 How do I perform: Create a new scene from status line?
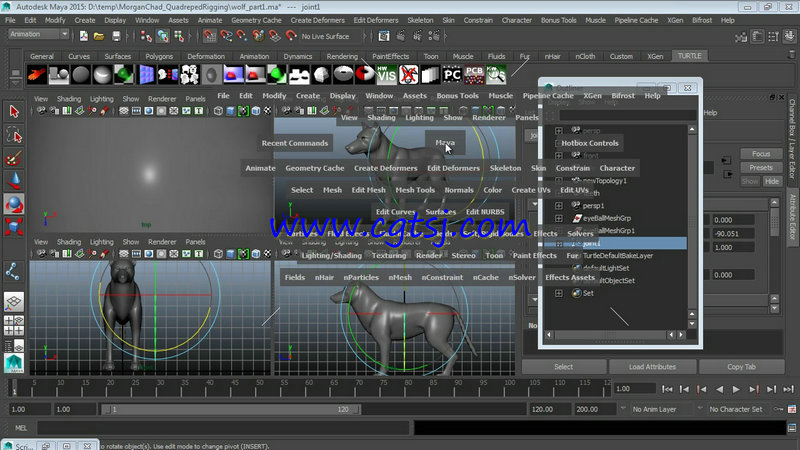tap(84, 36)
